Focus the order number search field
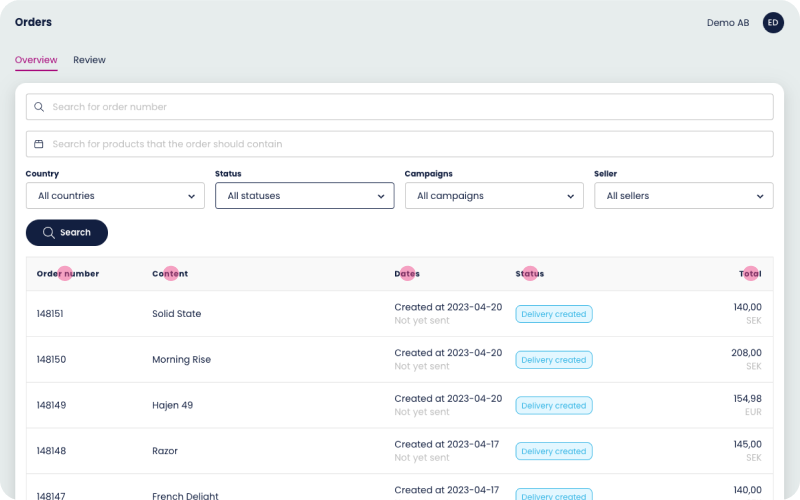Image resolution: width=800 pixels, height=500 pixels. pyautogui.click(x=400, y=107)
